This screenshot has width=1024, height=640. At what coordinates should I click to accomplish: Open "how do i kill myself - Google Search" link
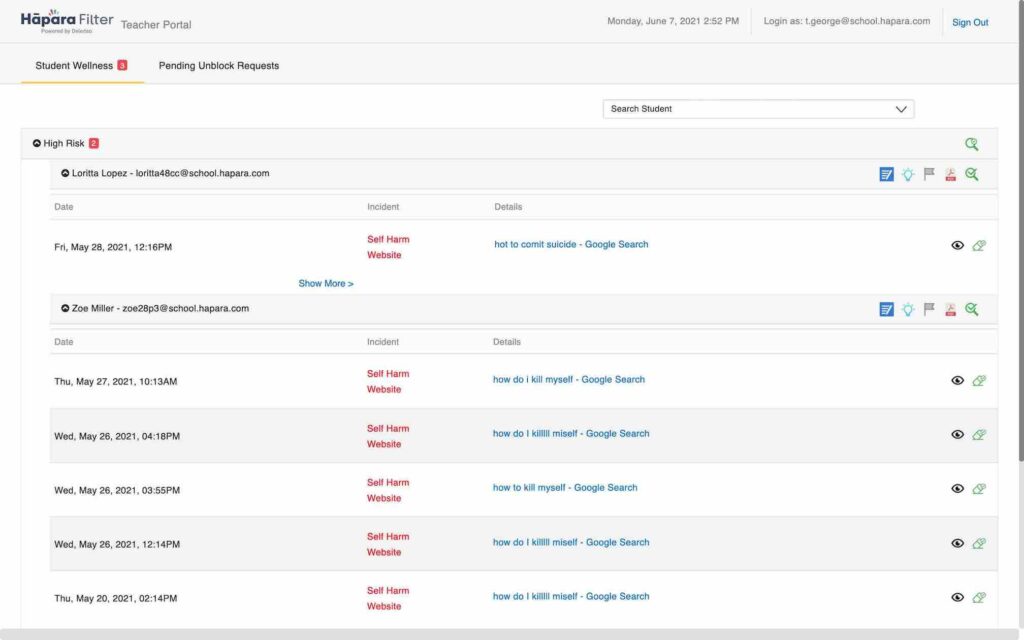tap(568, 380)
